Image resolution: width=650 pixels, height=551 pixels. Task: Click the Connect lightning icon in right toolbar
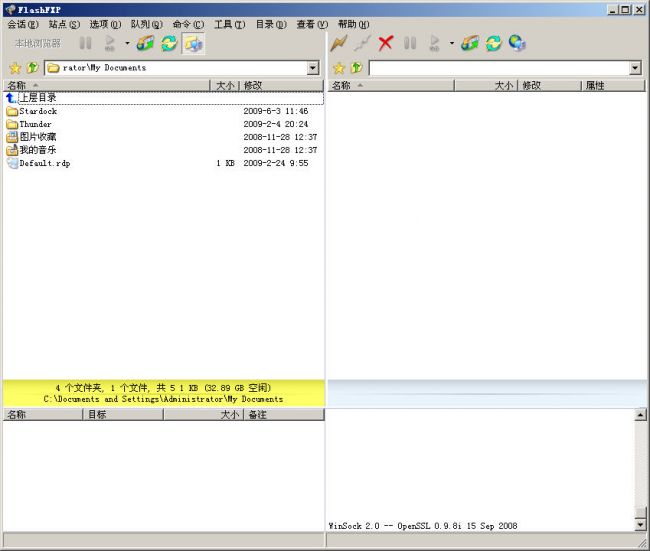pos(339,44)
